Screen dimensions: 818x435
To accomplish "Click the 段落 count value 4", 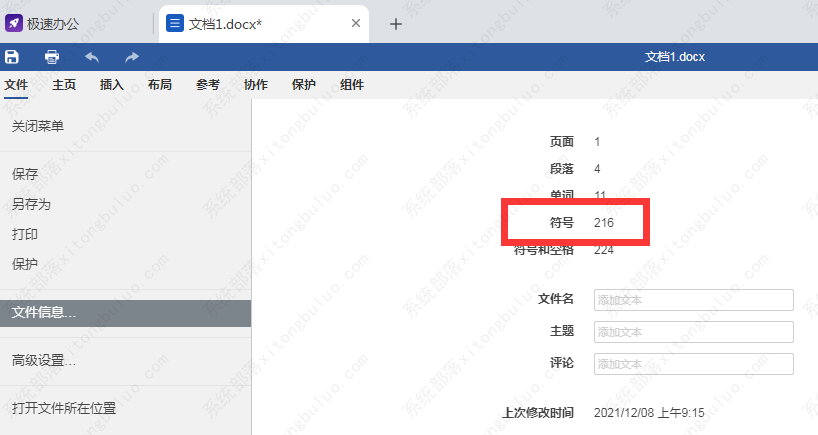I will 597,168.
